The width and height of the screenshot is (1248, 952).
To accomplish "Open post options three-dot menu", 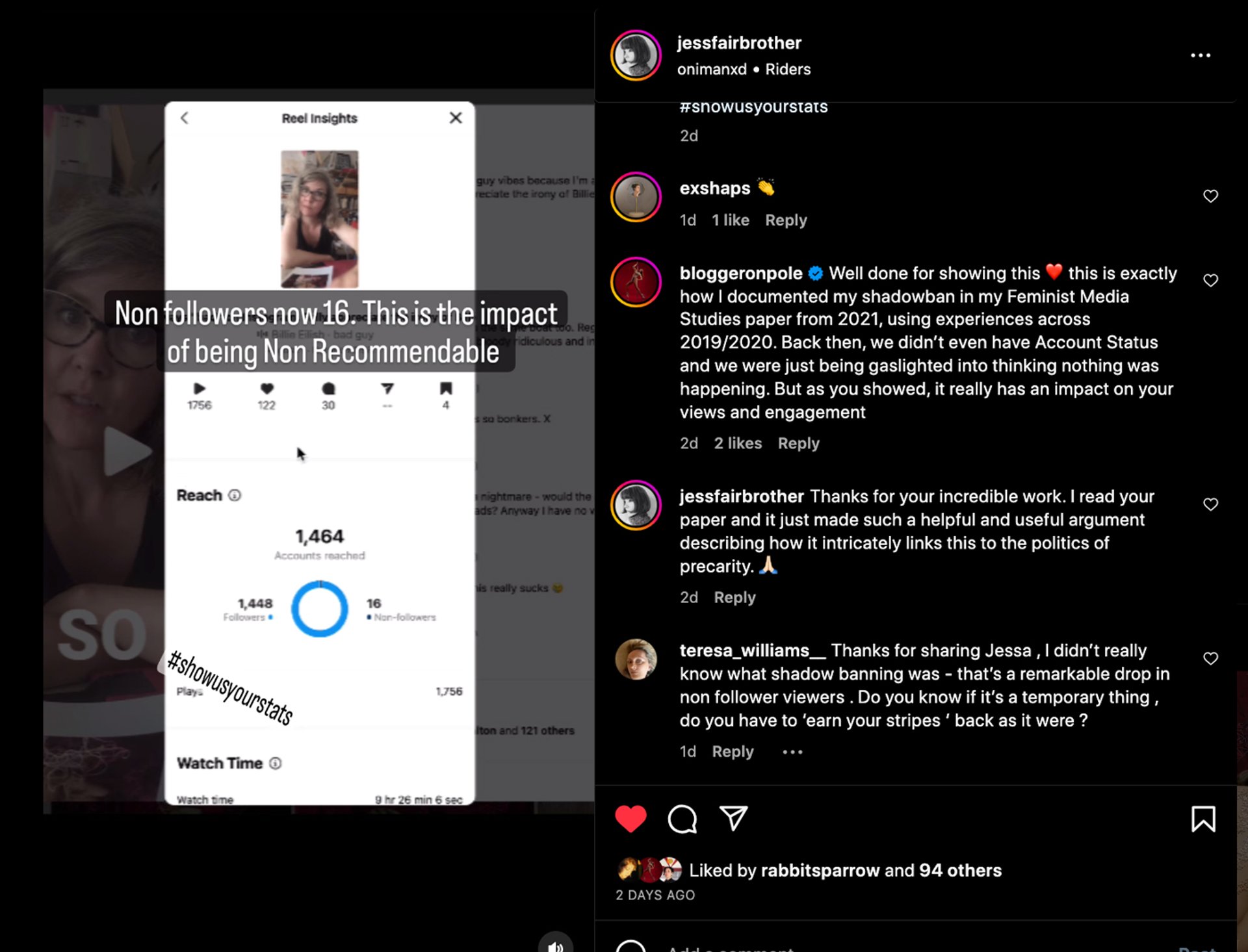I will (x=1200, y=56).
